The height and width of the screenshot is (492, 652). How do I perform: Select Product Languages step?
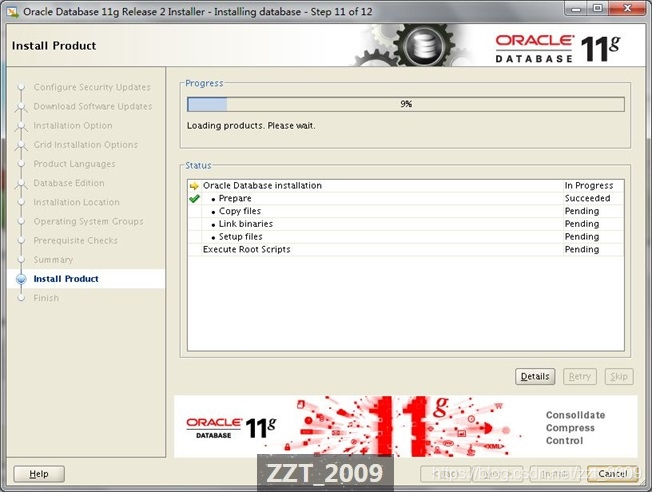(74, 164)
